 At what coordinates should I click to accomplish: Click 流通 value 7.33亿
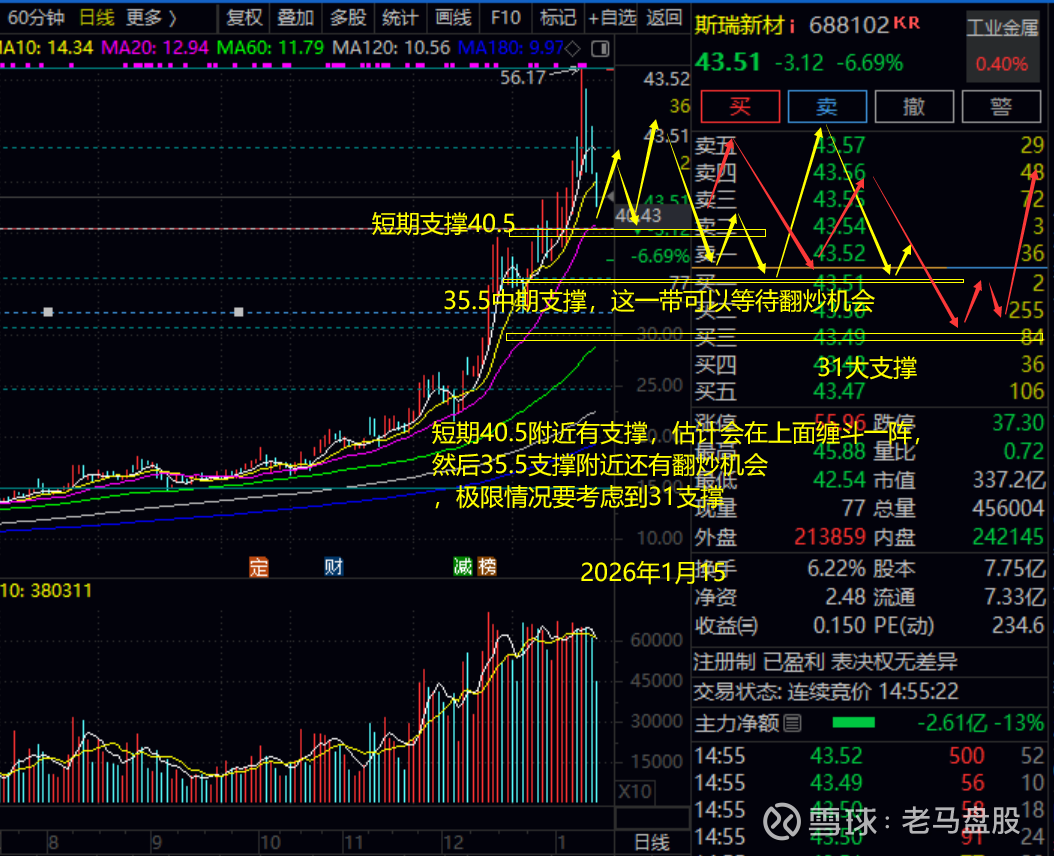[1014, 597]
